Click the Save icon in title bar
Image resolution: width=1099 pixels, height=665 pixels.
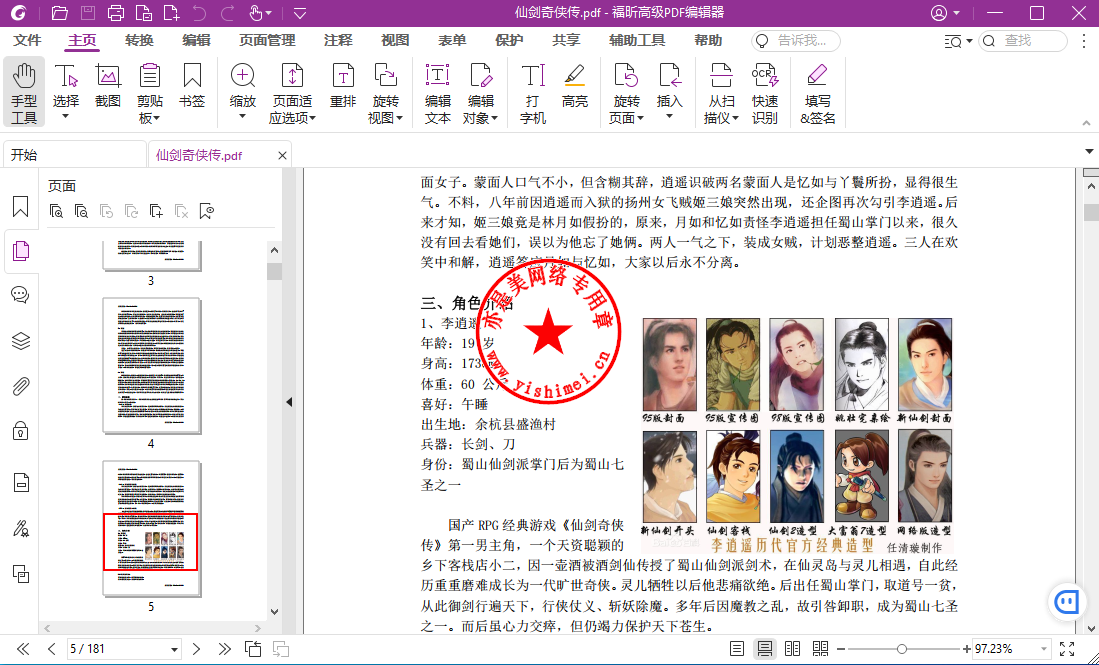tap(88, 13)
